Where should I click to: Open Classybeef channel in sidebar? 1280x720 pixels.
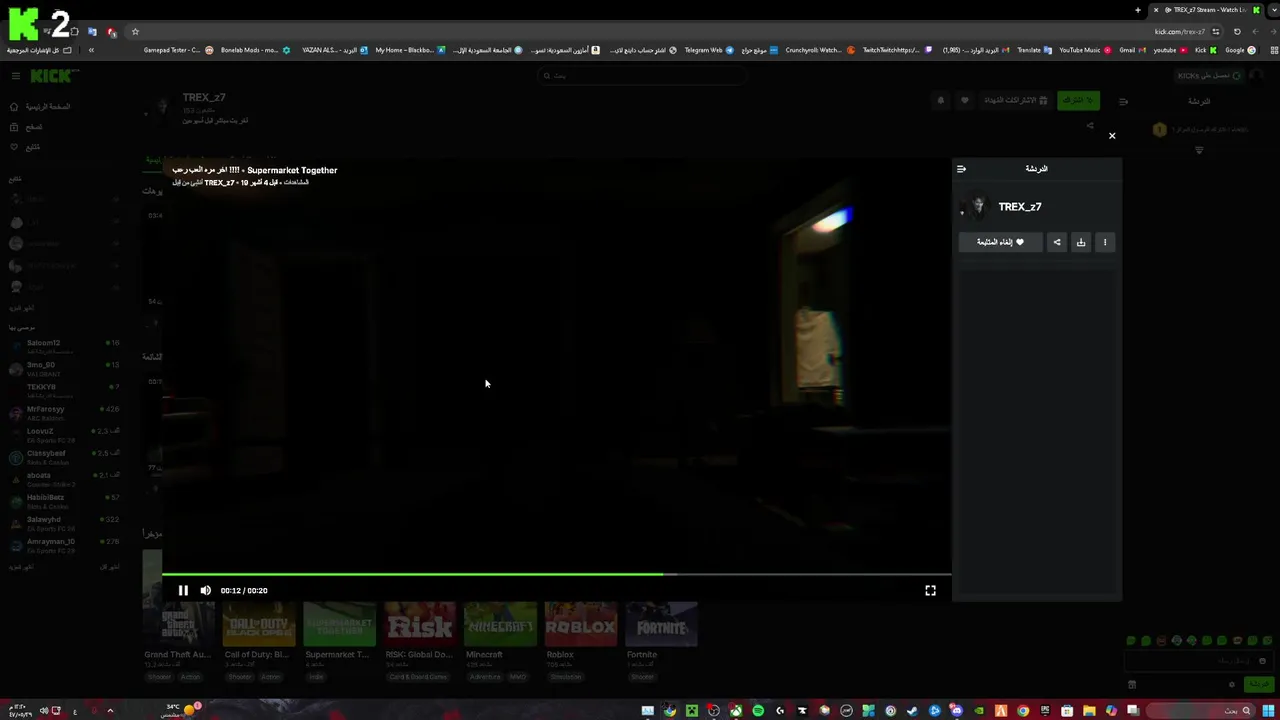[62, 456]
